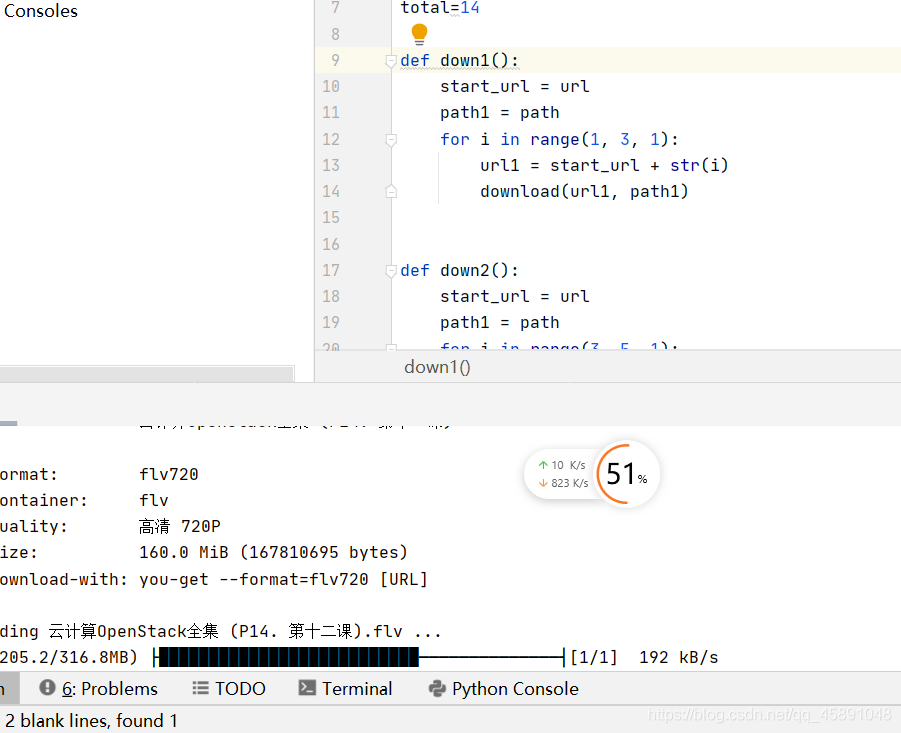Click the orange download speed arrow

(543, 483)
